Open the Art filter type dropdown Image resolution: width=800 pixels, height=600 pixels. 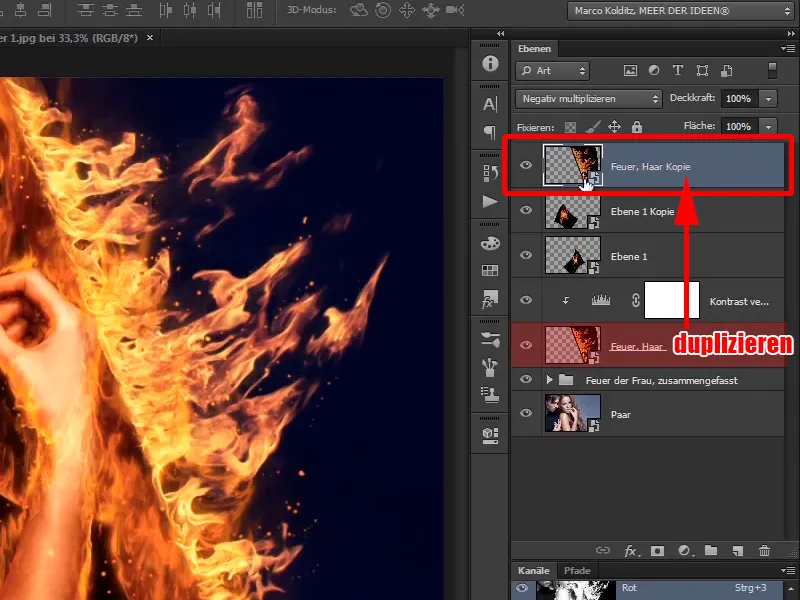point(553,71)
